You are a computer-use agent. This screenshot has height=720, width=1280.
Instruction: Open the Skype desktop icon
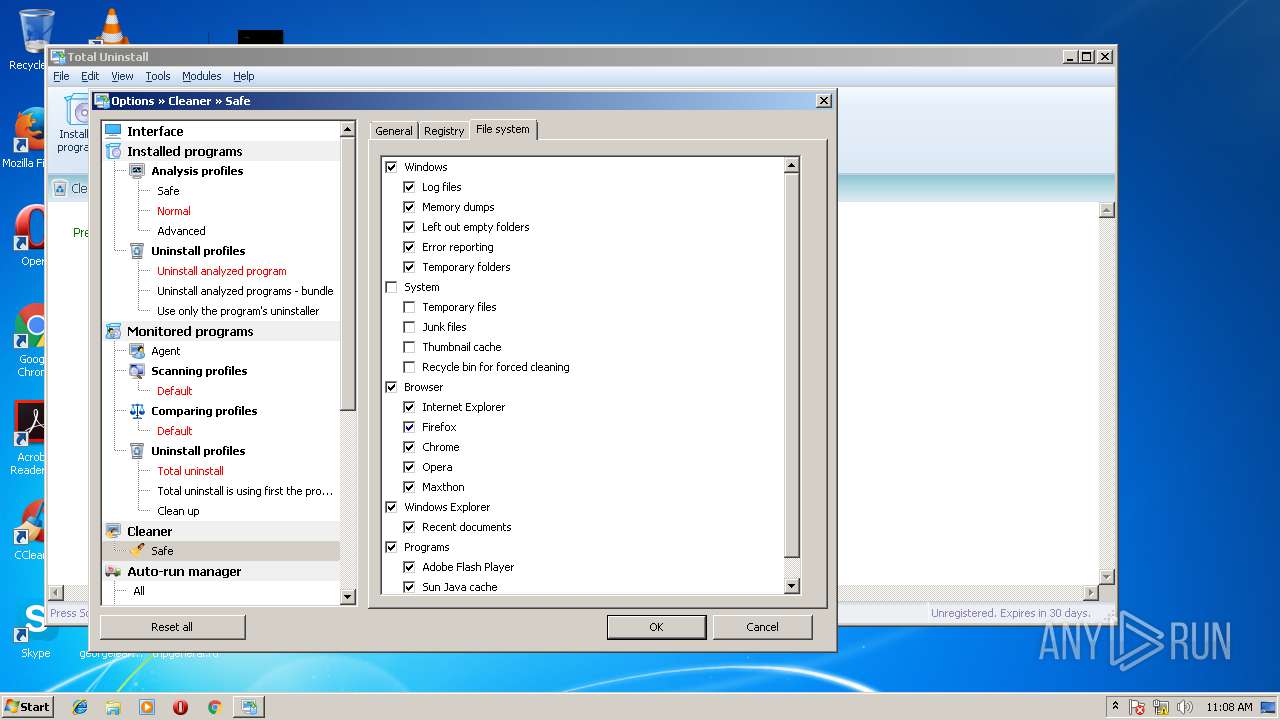[35, 630]
